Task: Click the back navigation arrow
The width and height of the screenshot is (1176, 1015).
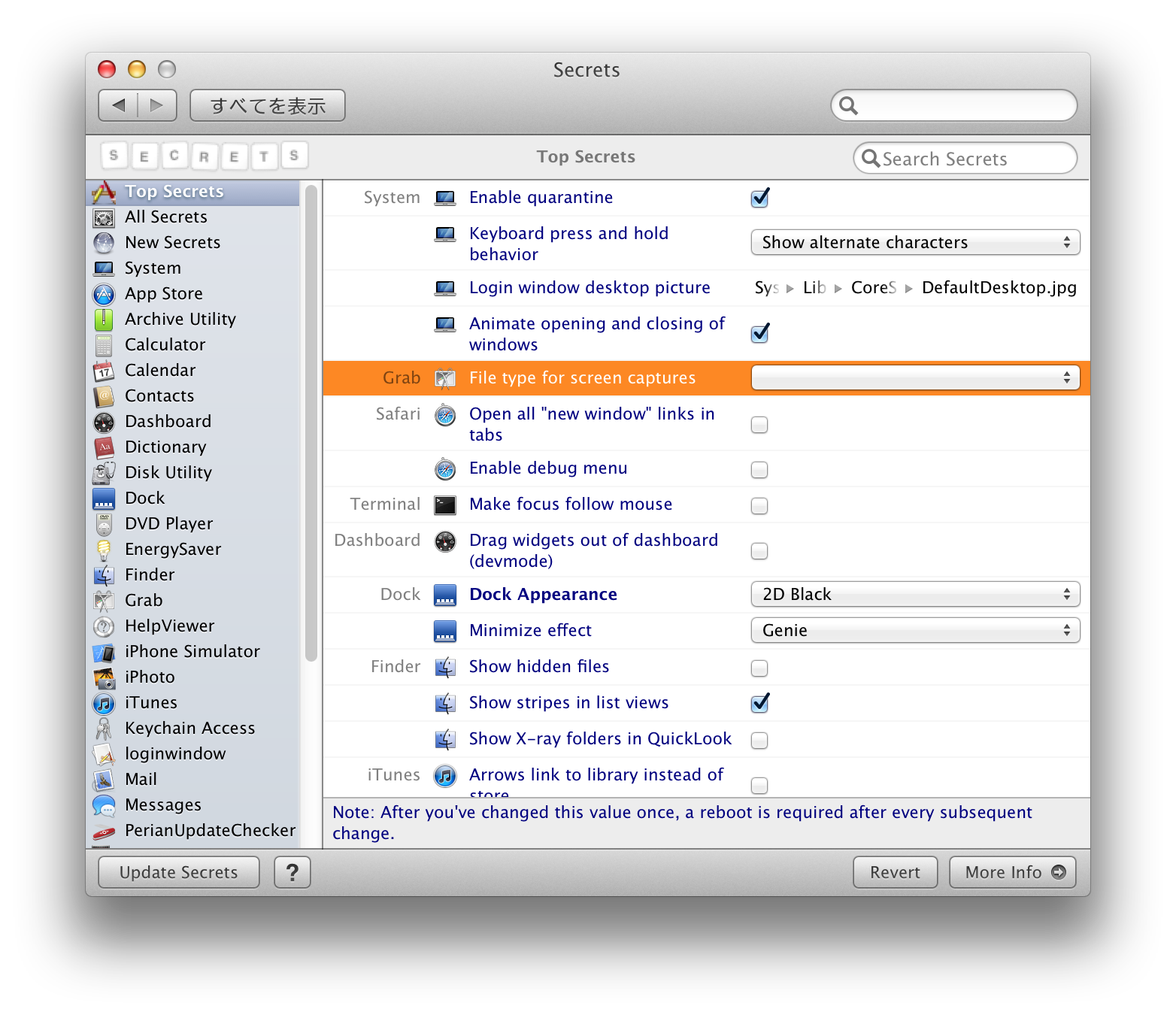Action: coord(118,105)
